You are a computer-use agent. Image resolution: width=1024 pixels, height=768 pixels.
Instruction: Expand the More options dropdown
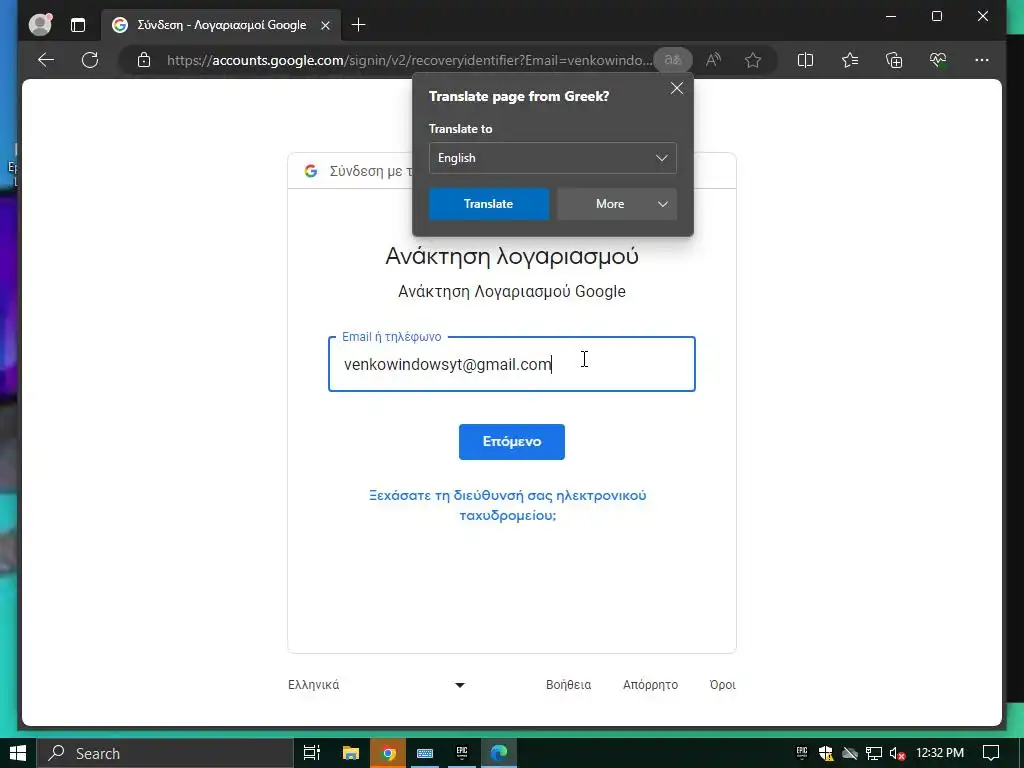[x=616, y=204]
